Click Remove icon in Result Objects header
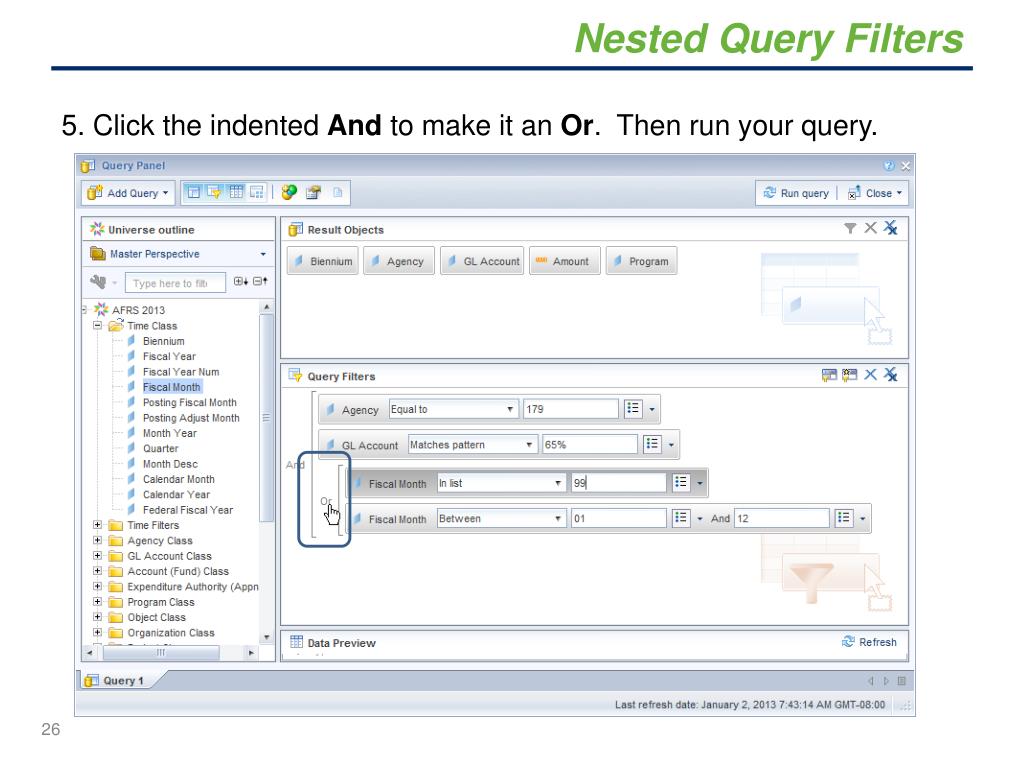 click(871, 228)
